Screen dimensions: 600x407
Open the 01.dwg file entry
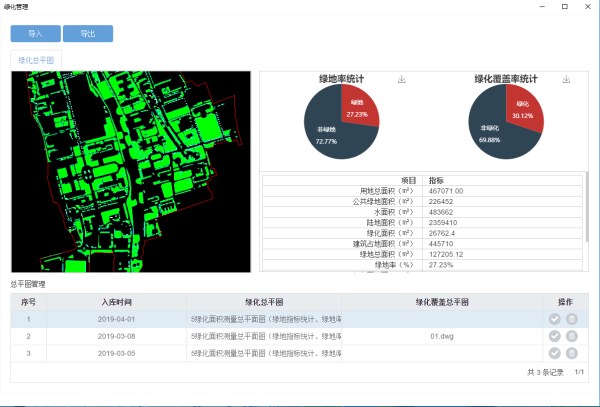pyautogui.click(x=442, y=336)
